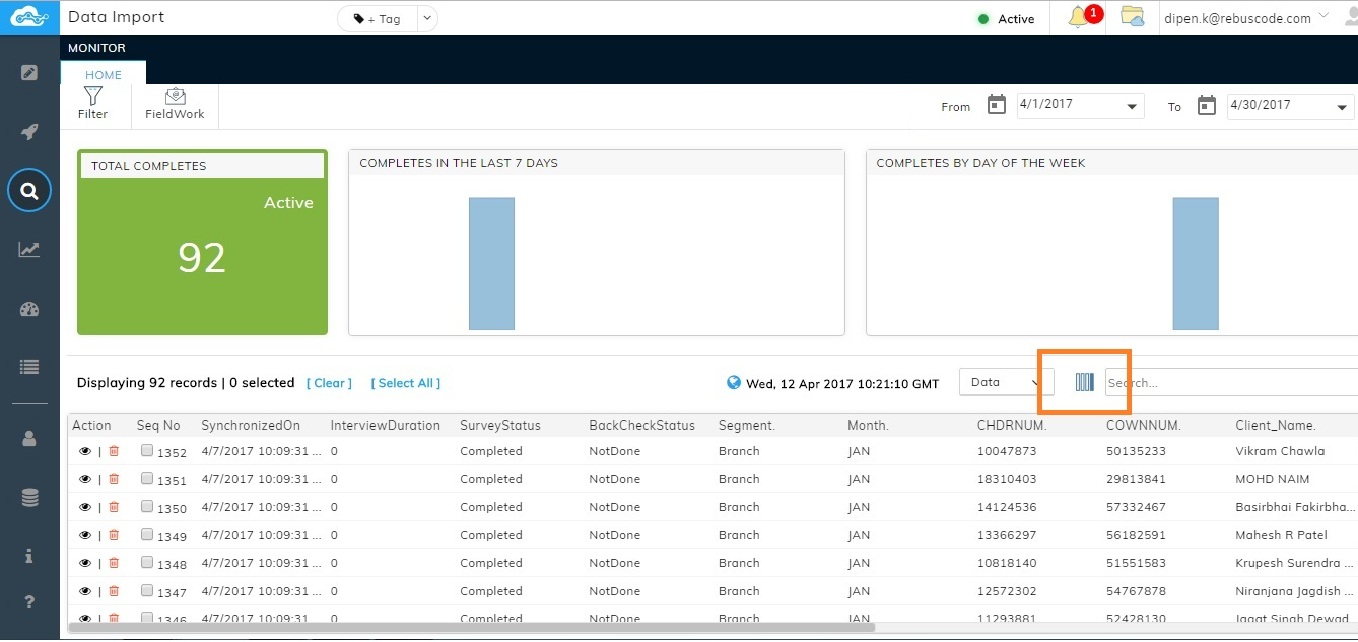Open the rocket icon in the sidebar
The width and height of the screenshot is (1358, 642).
(x=29, y=132)
